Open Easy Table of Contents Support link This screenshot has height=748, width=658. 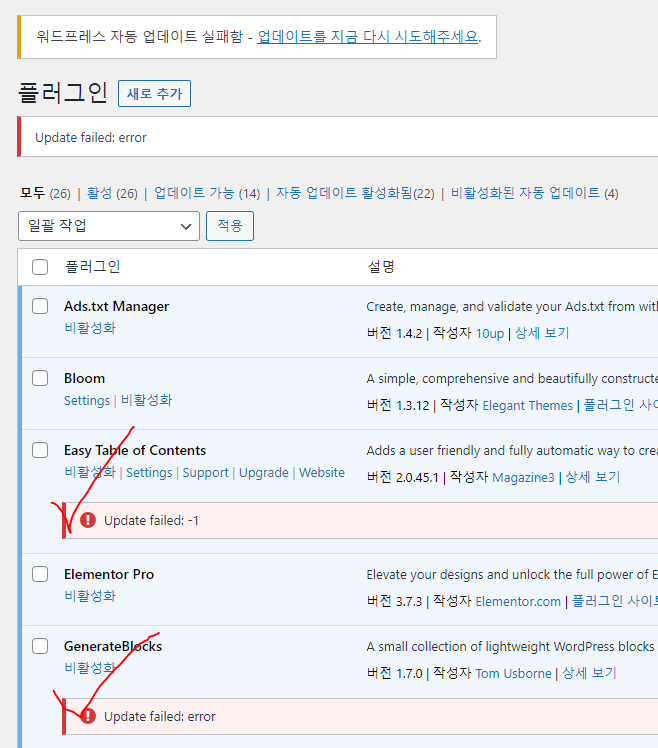coord(206,473)
